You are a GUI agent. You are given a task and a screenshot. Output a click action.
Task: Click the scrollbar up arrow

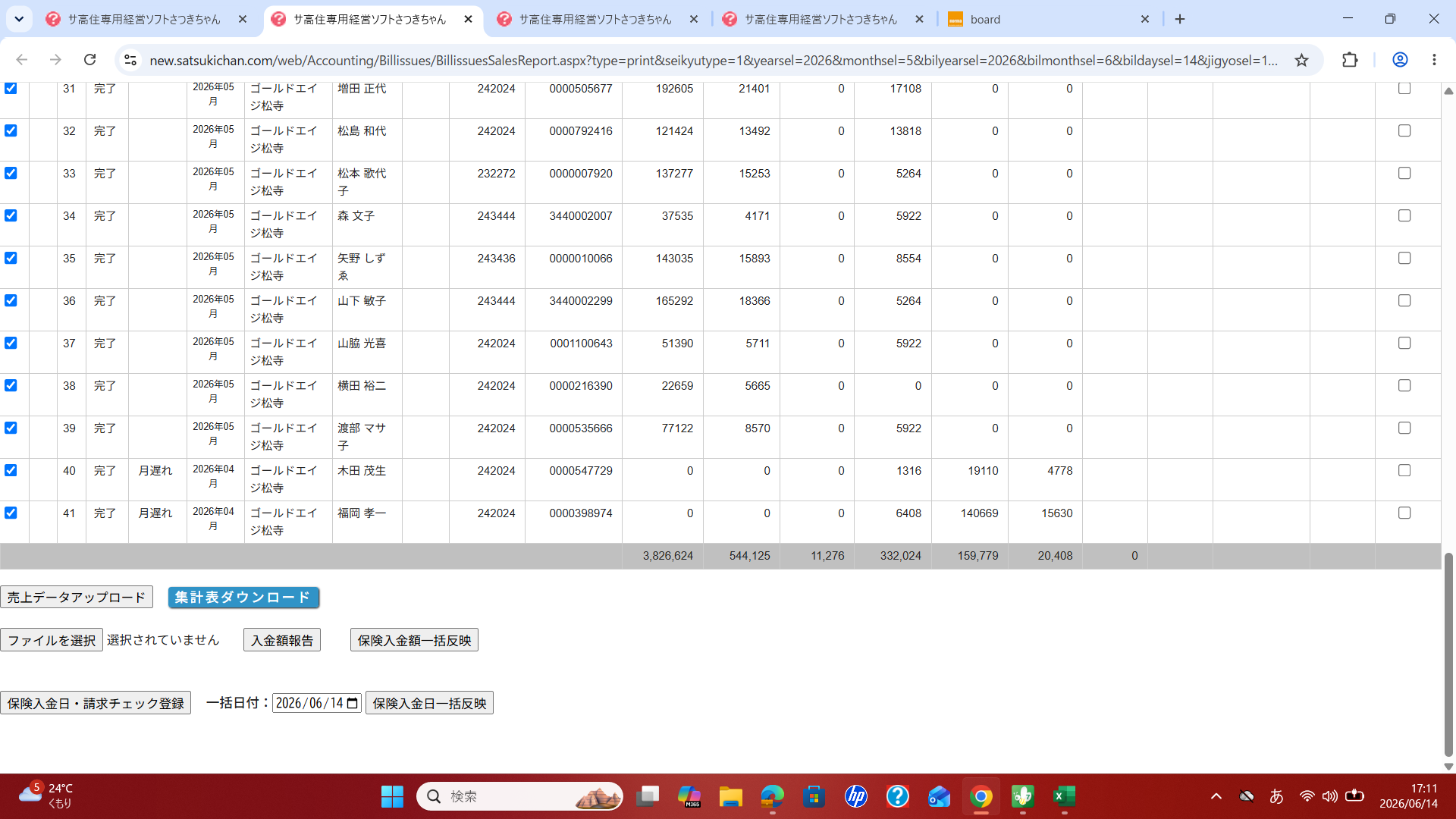[x=1448, y=90]
